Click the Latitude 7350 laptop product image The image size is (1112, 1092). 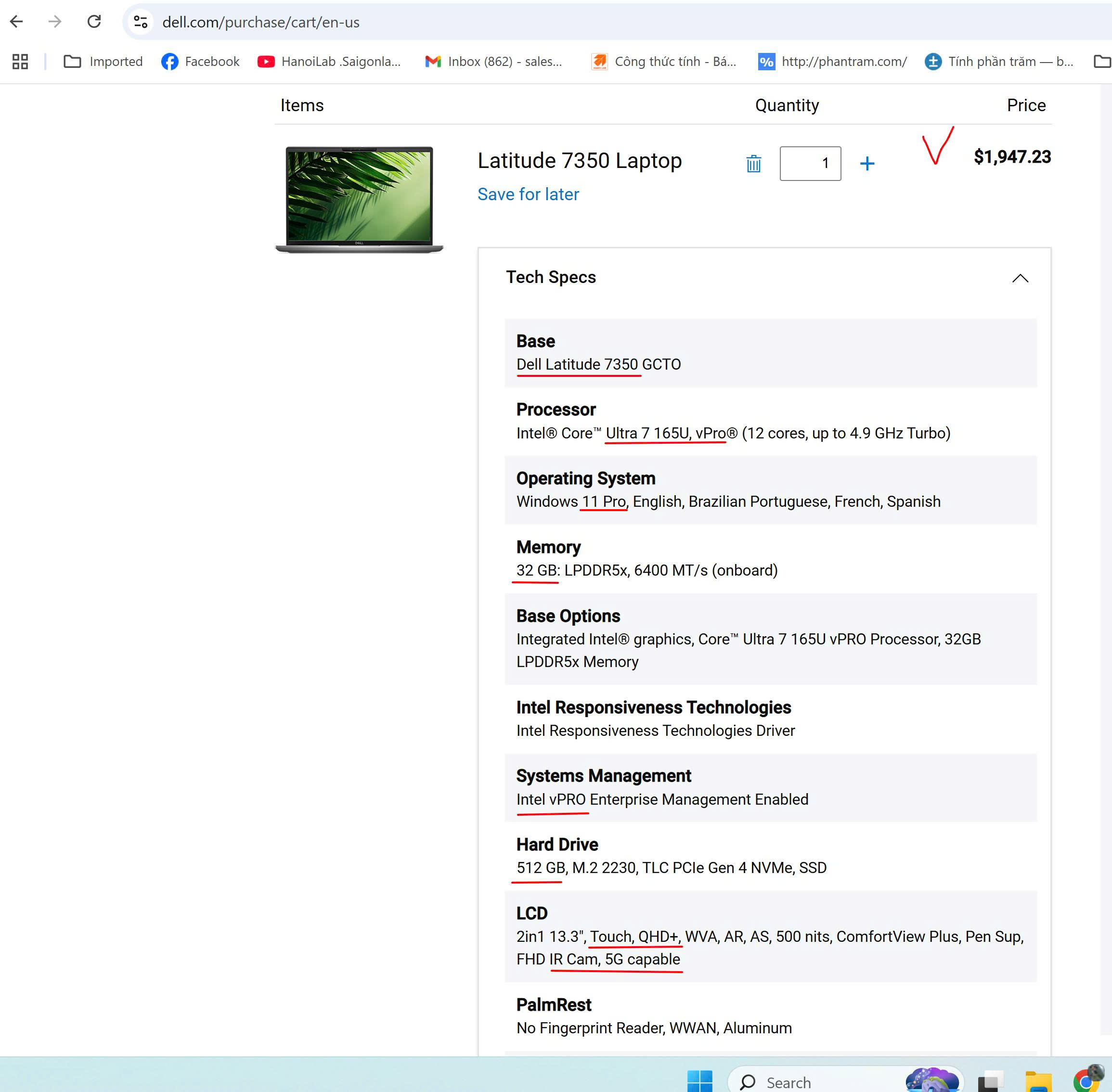click(359, 199)
